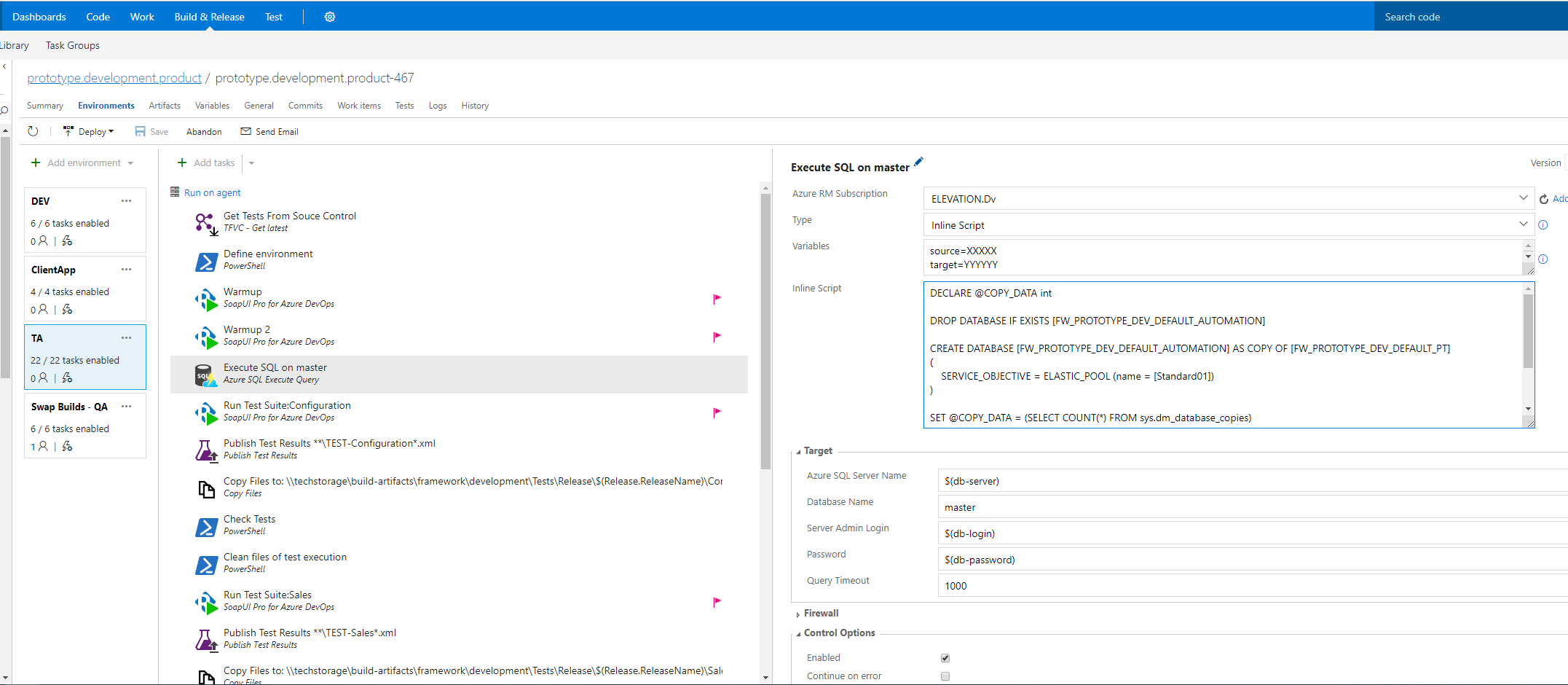
Task: Click info icon next to Variables field
Action: (1543, 259)
